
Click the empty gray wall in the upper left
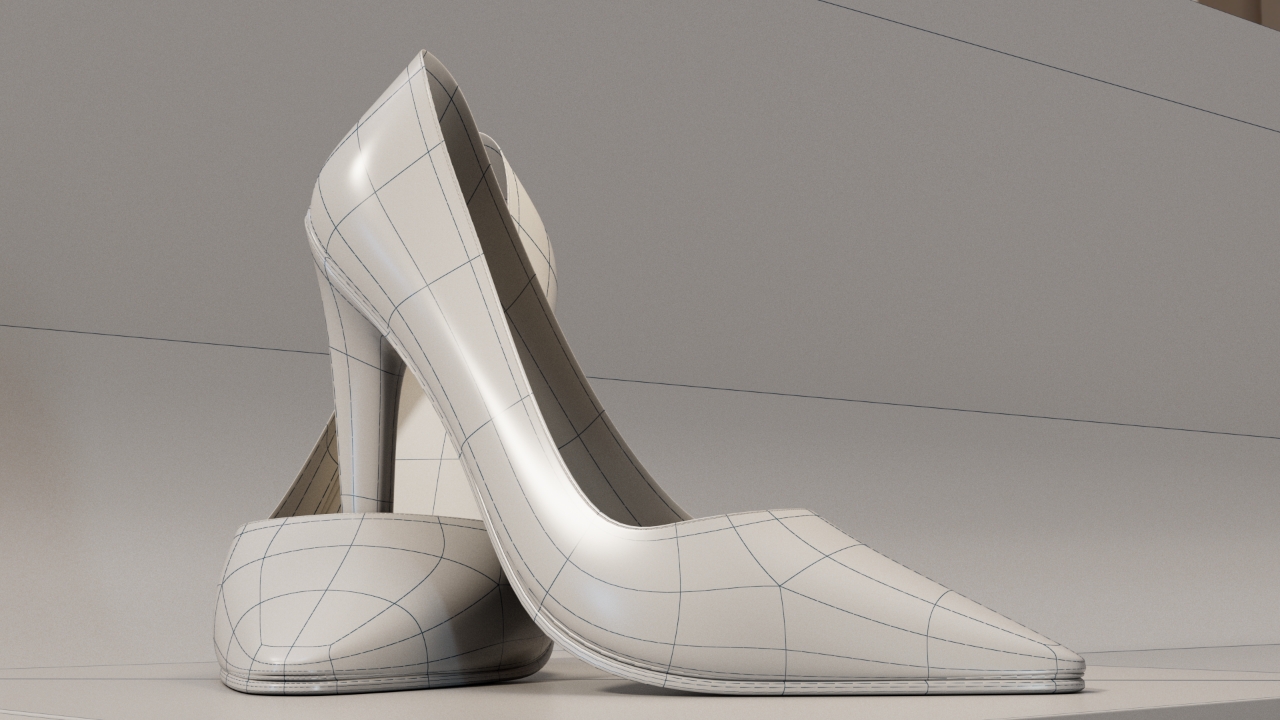(150, 150)
